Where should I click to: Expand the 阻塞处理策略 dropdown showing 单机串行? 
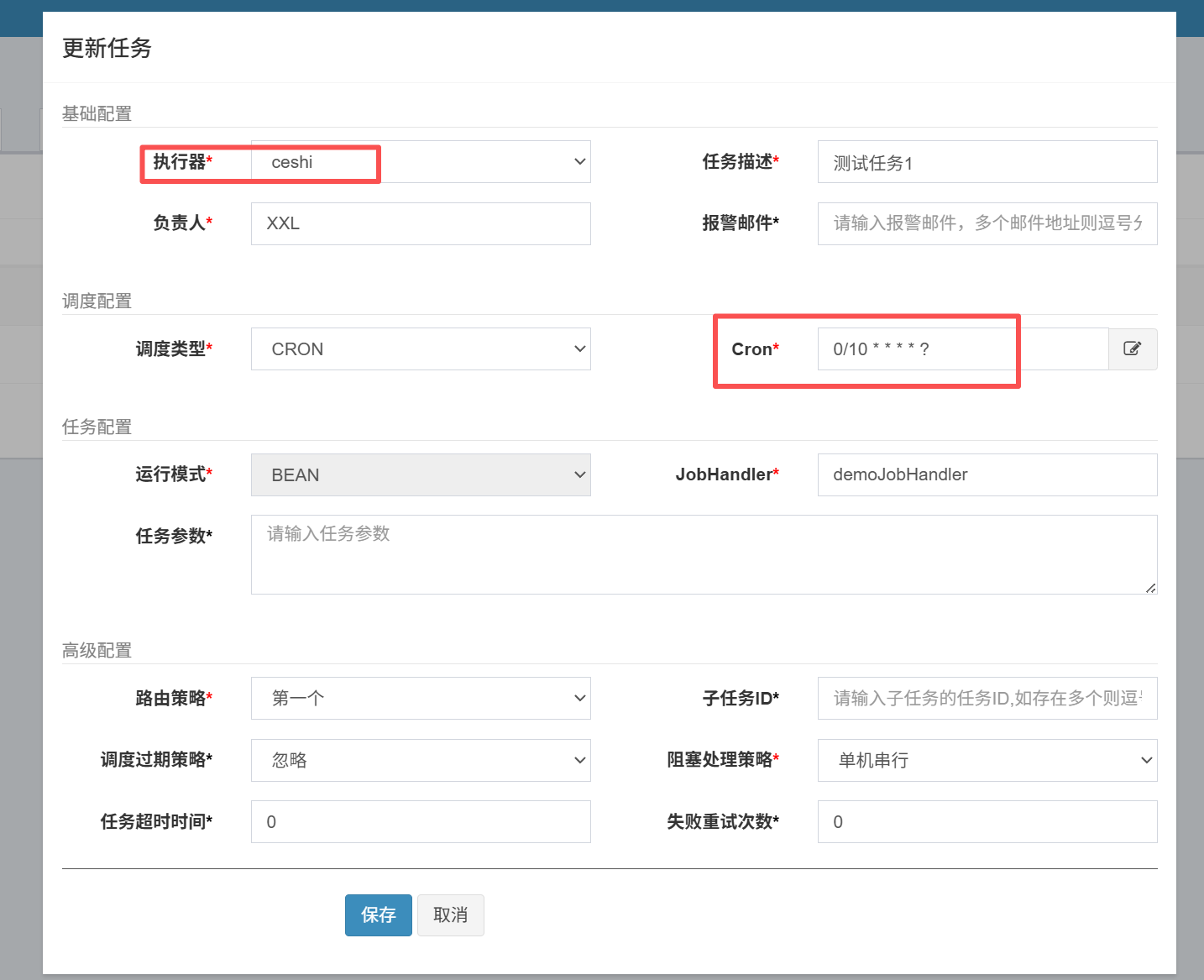[987, 761]
